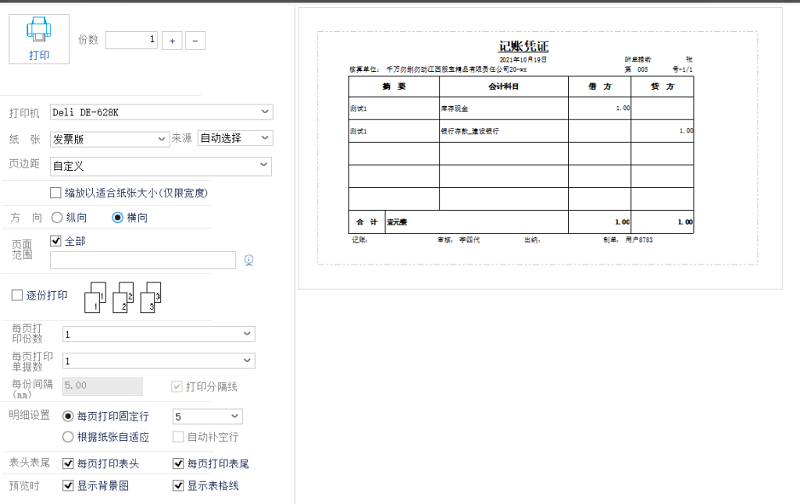Screen dimensions: 800x504
Task: Open the fixed rows dropdown showing 5
Action: click(207, 416)
